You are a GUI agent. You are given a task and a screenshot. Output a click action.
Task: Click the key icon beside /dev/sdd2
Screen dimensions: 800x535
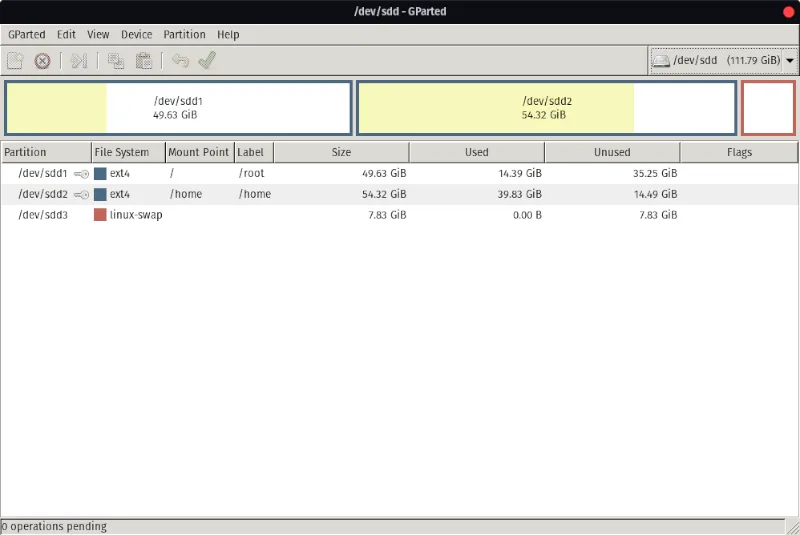[81, 194]
